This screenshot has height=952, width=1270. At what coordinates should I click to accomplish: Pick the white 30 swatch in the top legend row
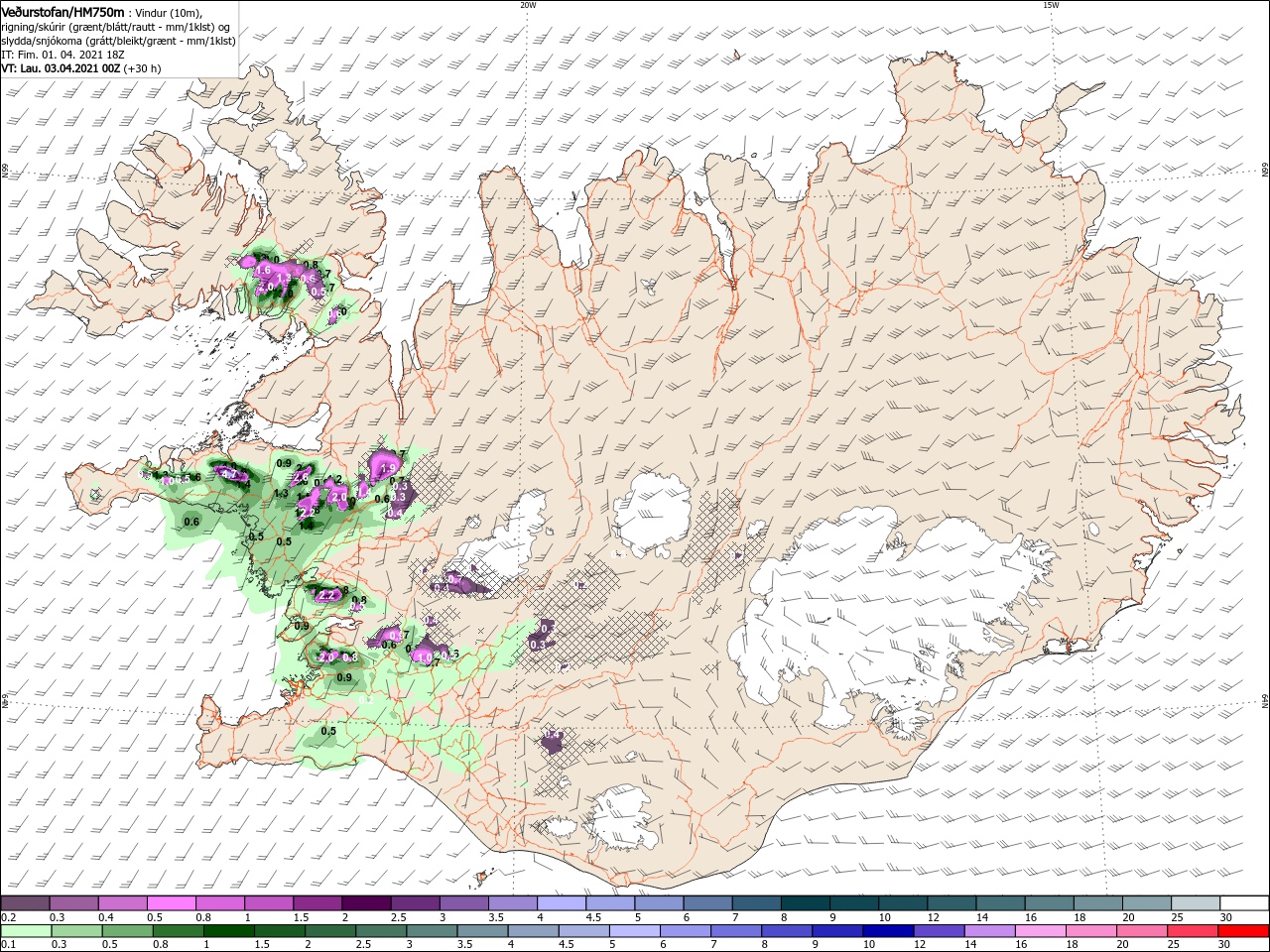click(x=1244, y=903)
